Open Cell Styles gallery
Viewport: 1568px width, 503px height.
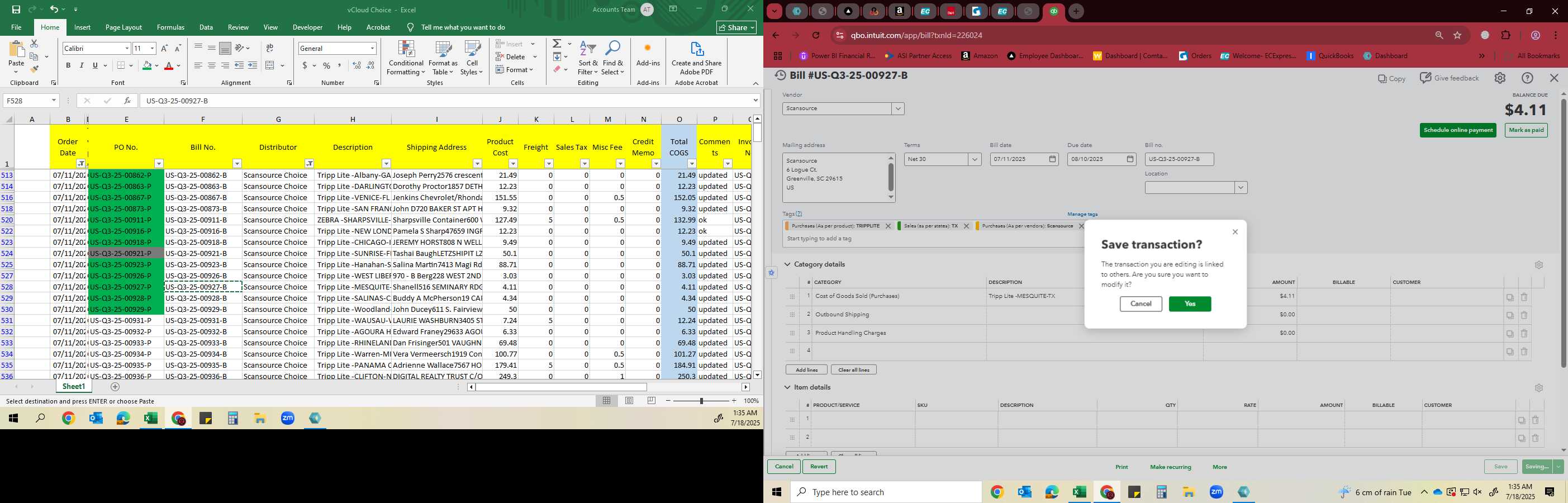point(472,58)
